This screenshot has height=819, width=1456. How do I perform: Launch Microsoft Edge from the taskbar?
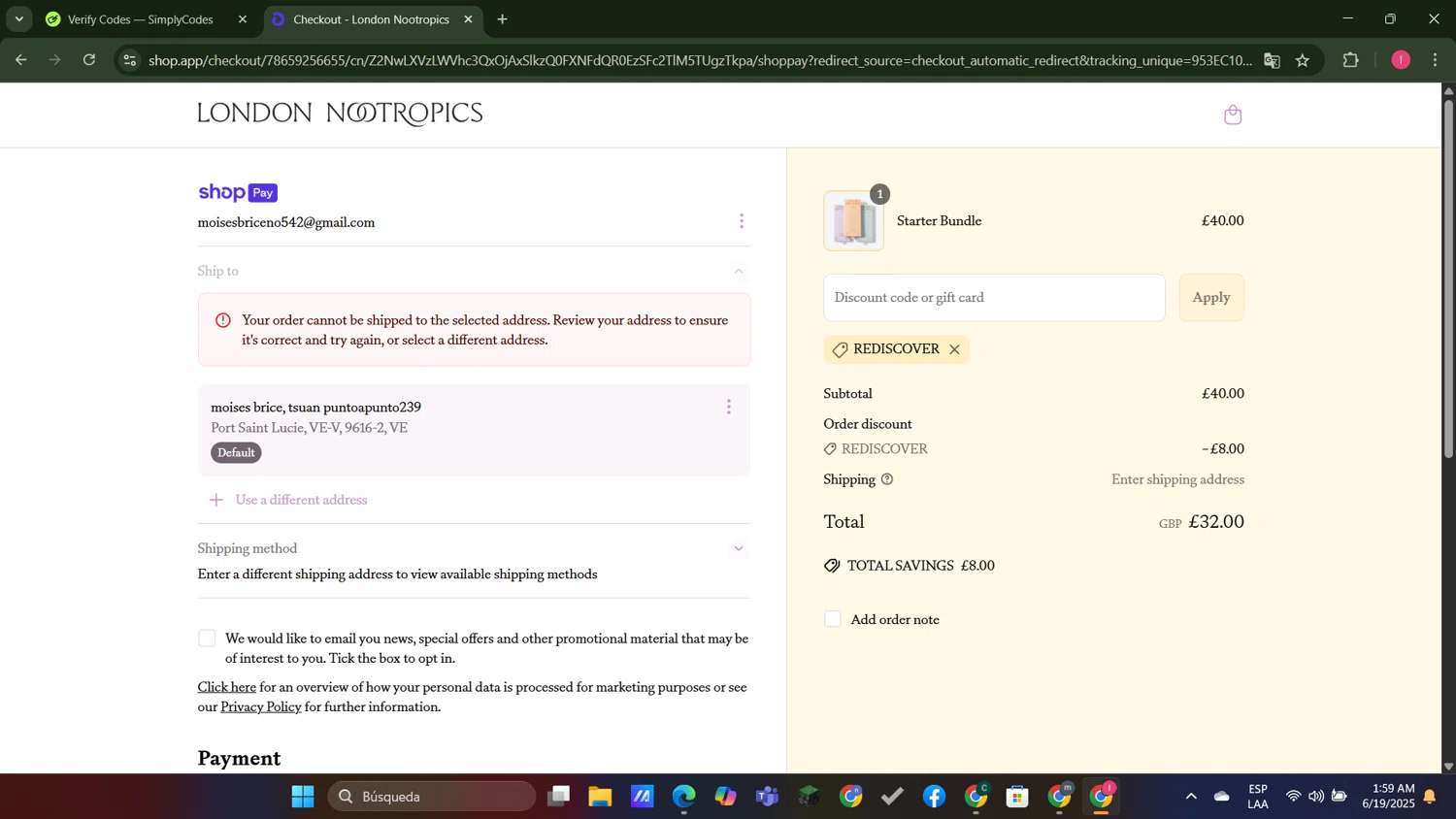tap(684, 797)
